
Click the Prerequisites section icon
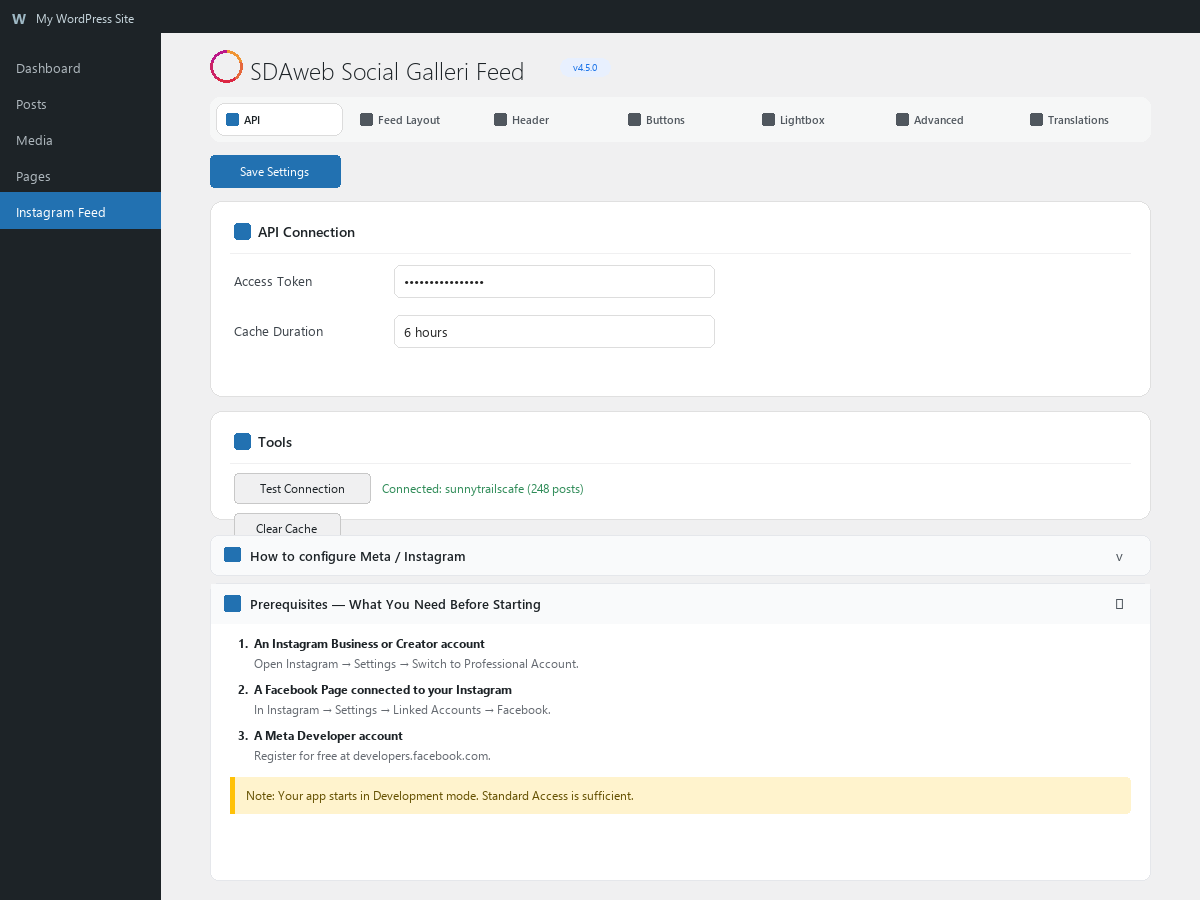tap(233, 604)
